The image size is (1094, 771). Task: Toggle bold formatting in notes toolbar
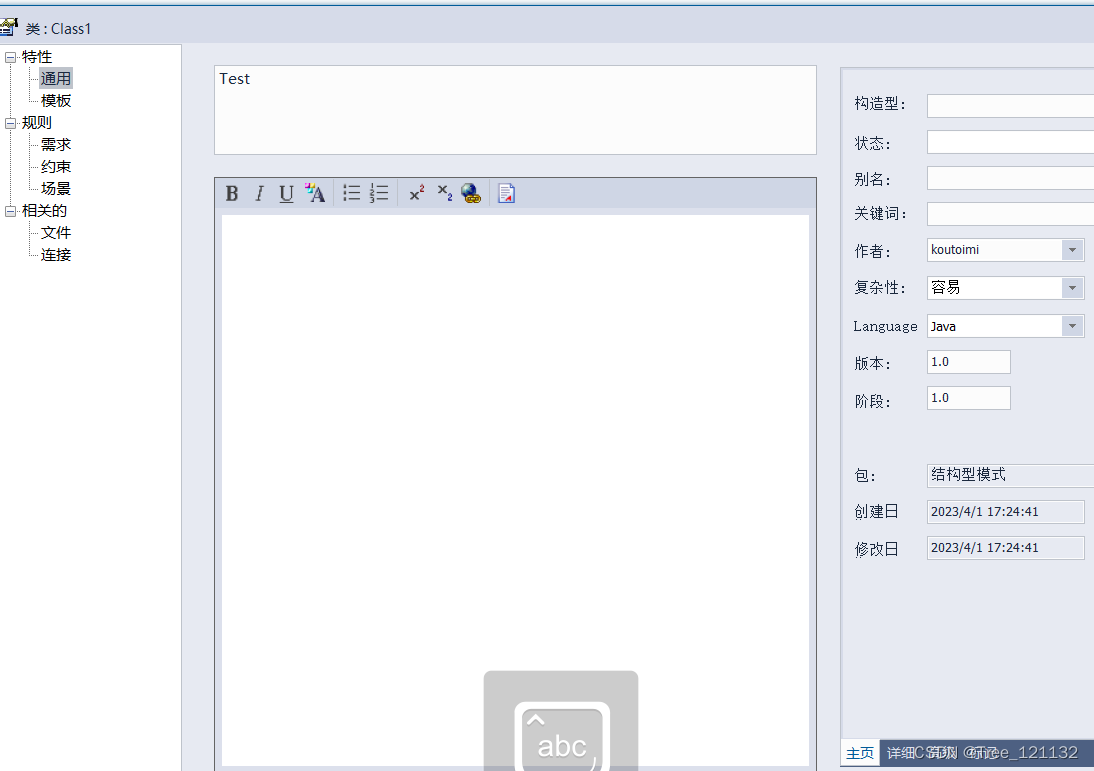tap(232, 194)
